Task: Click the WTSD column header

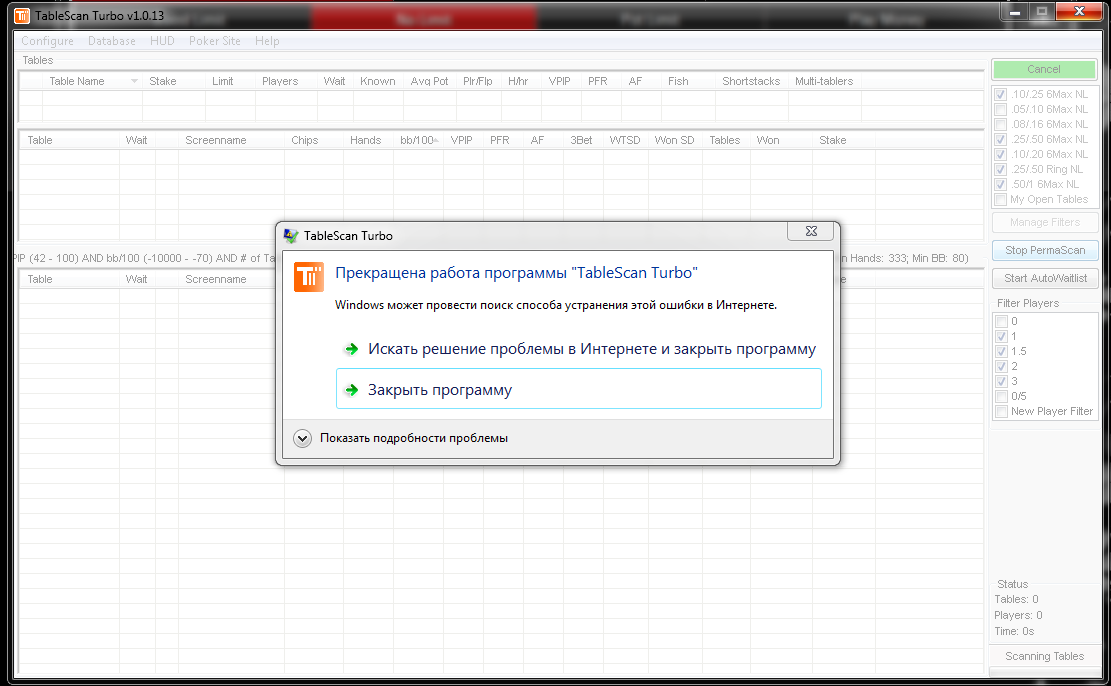Action: 625,140
